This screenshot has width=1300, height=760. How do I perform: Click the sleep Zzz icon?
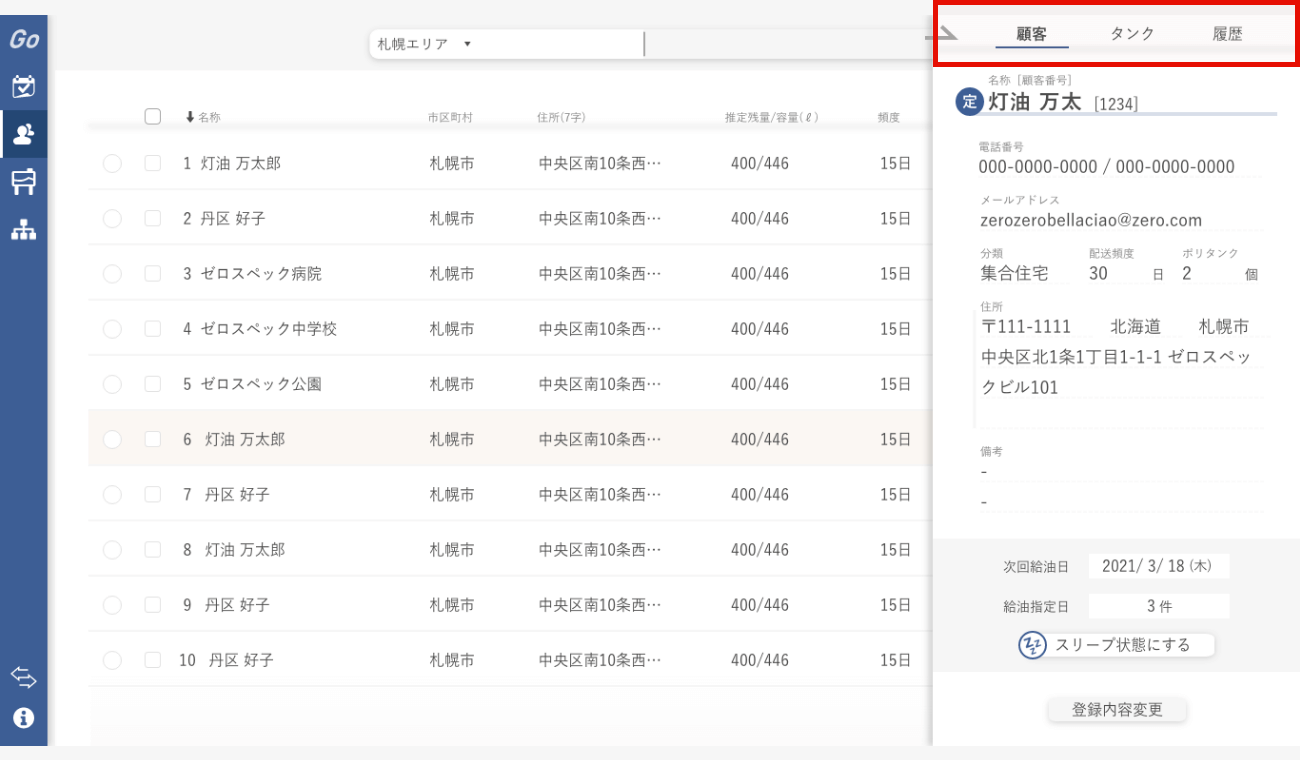1032,645
